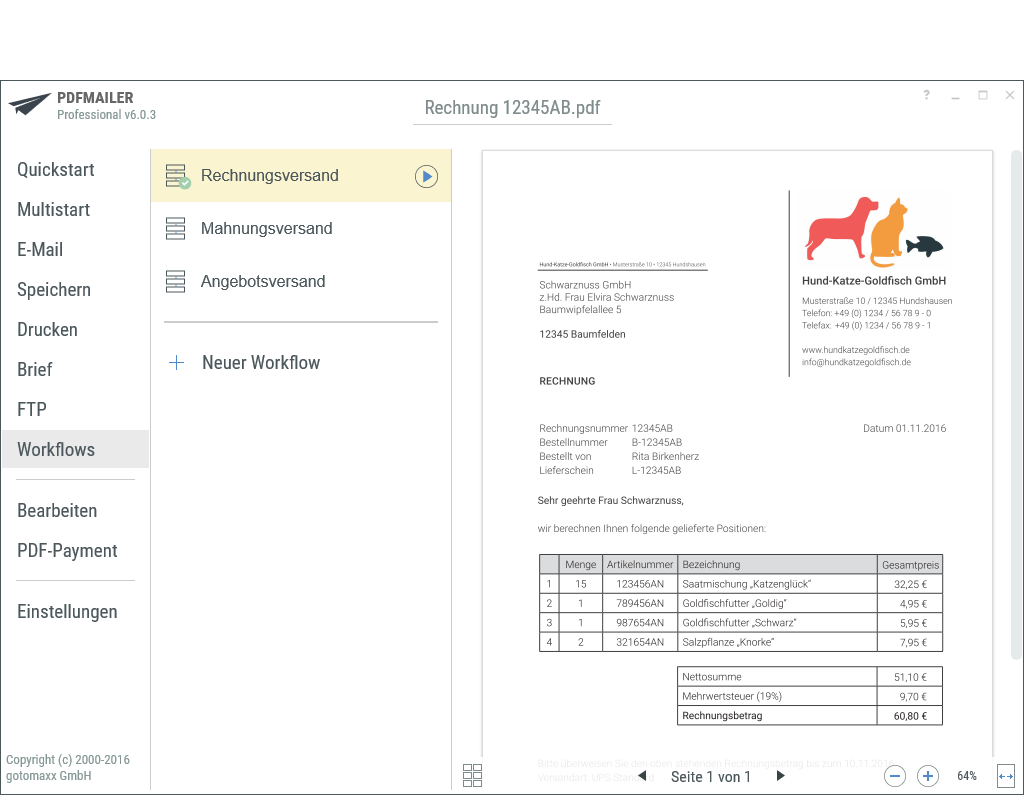The width and height of the screenshot is (1024, 795).
Task: Zoom out with the minus icon
Action: [x=895, y=776]
